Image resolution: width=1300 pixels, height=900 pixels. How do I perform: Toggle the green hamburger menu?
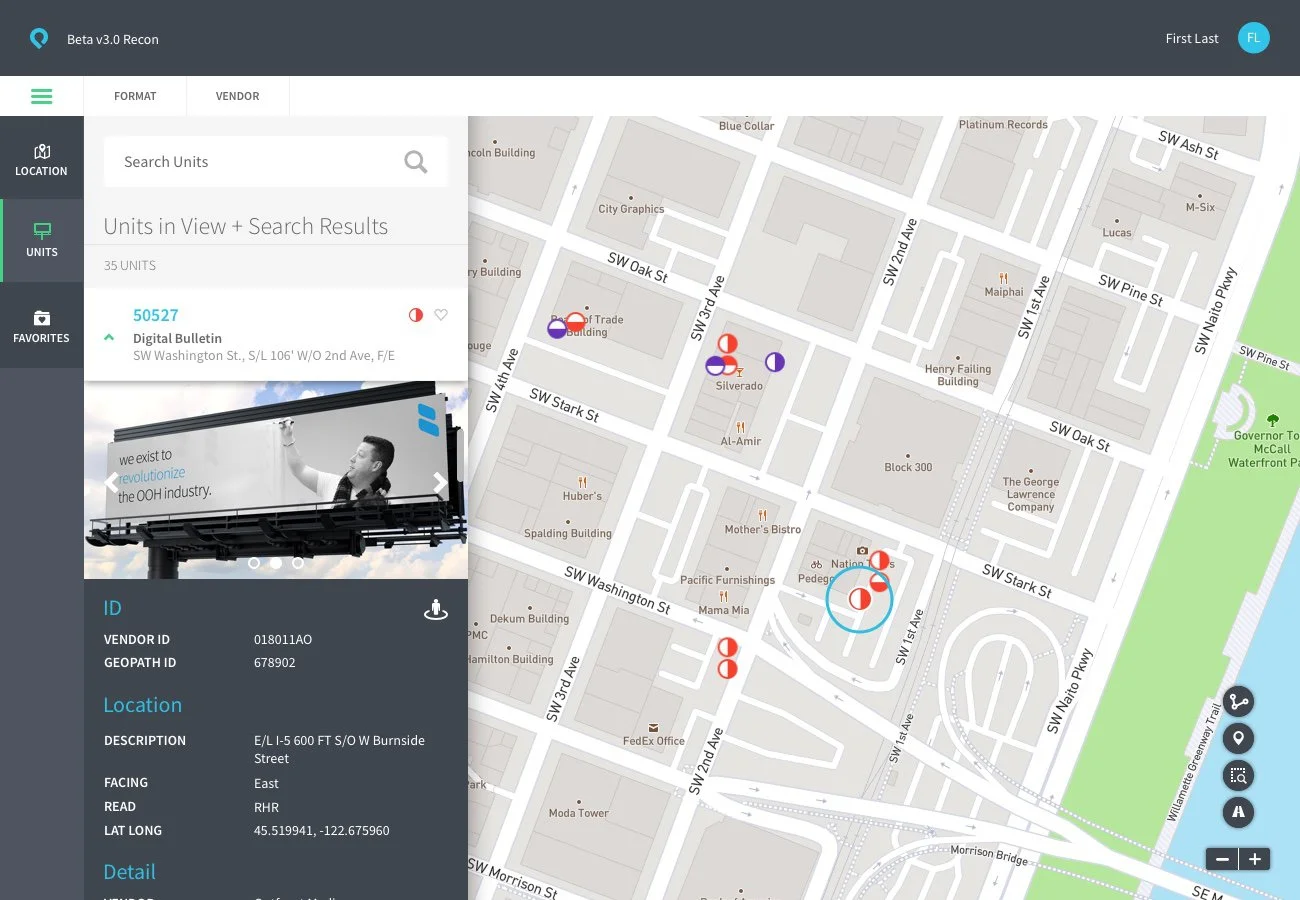tap(41, 96)
